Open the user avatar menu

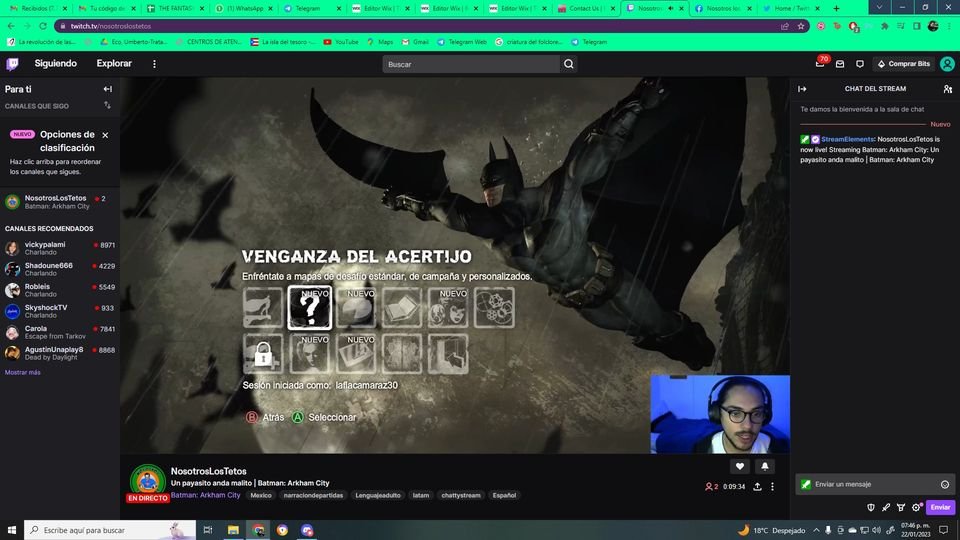click(947, 64)
